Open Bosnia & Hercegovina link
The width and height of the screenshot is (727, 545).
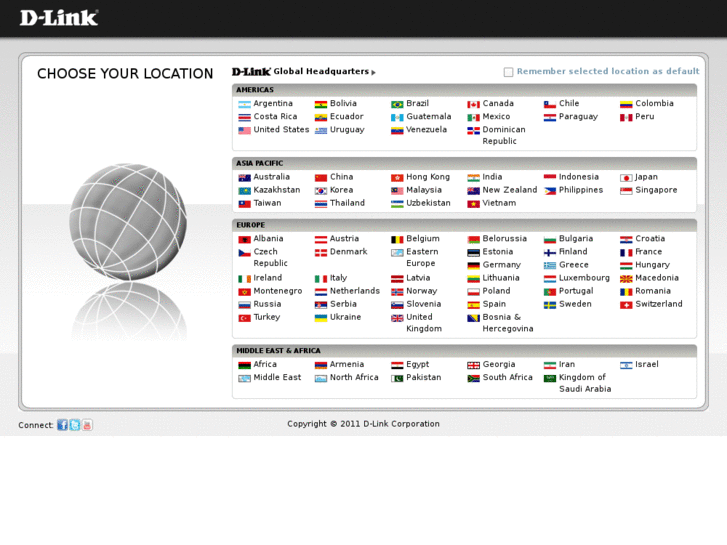point(508,323)
